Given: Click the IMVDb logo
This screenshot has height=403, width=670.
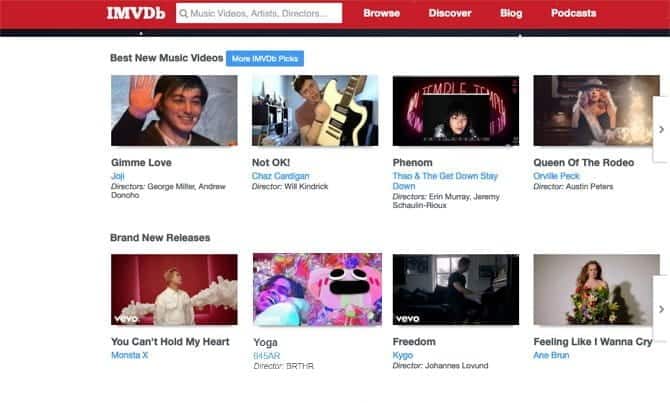Looking at the screenshot, I should 135,13.
